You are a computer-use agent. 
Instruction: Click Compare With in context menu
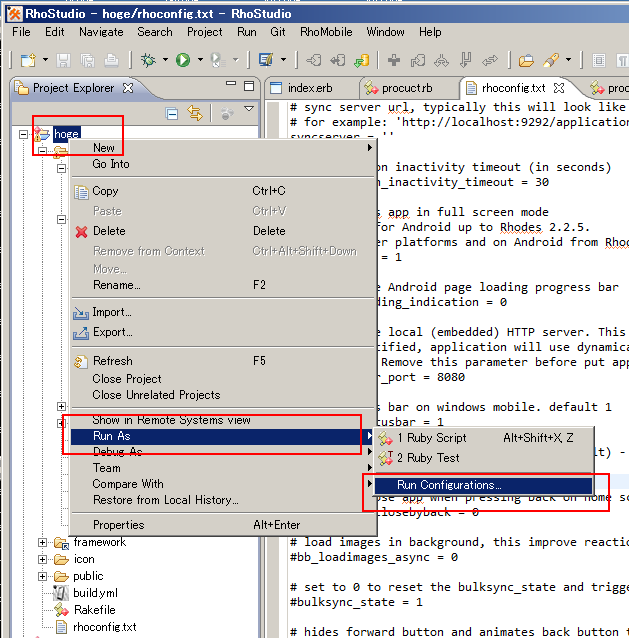pyautogui.click(x=223, y=484)
